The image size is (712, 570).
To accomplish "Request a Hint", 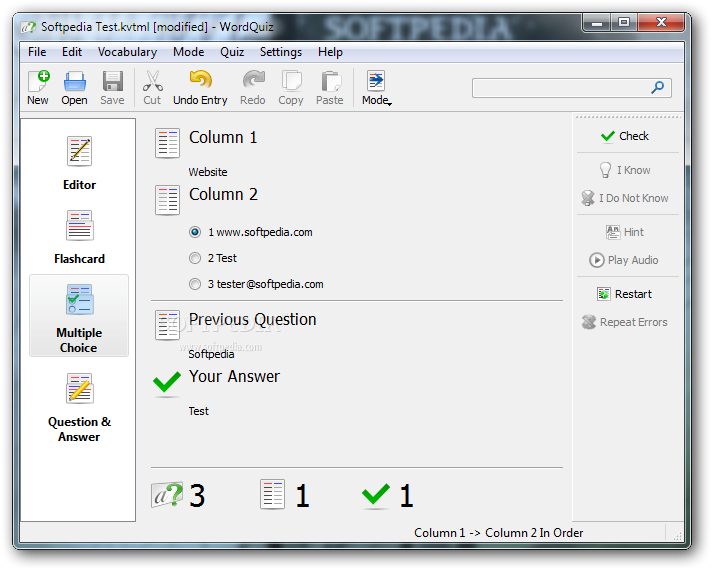I will point(625,232).
